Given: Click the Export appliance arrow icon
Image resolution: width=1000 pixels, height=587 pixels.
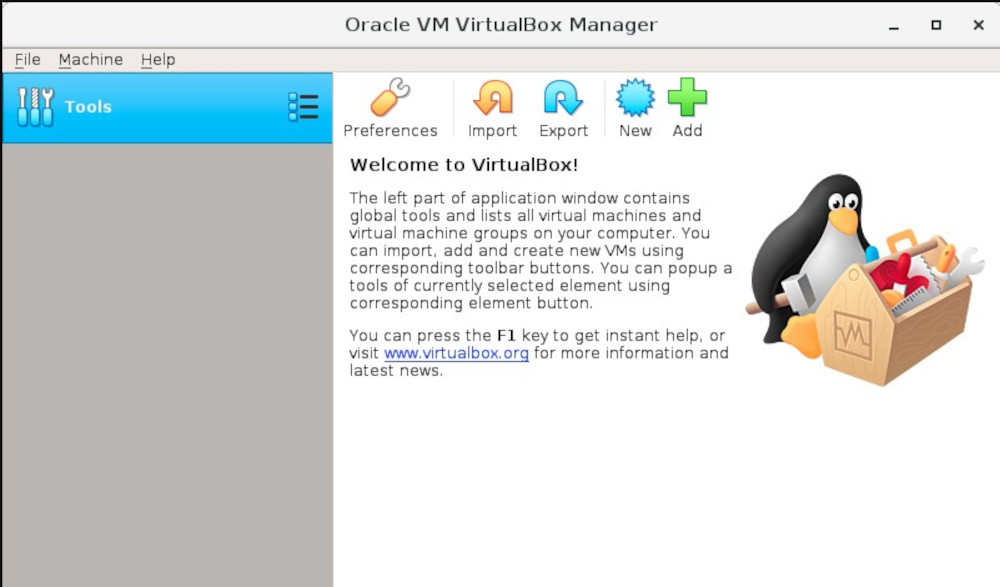Looking at the screenshot, I should (563, 97).
